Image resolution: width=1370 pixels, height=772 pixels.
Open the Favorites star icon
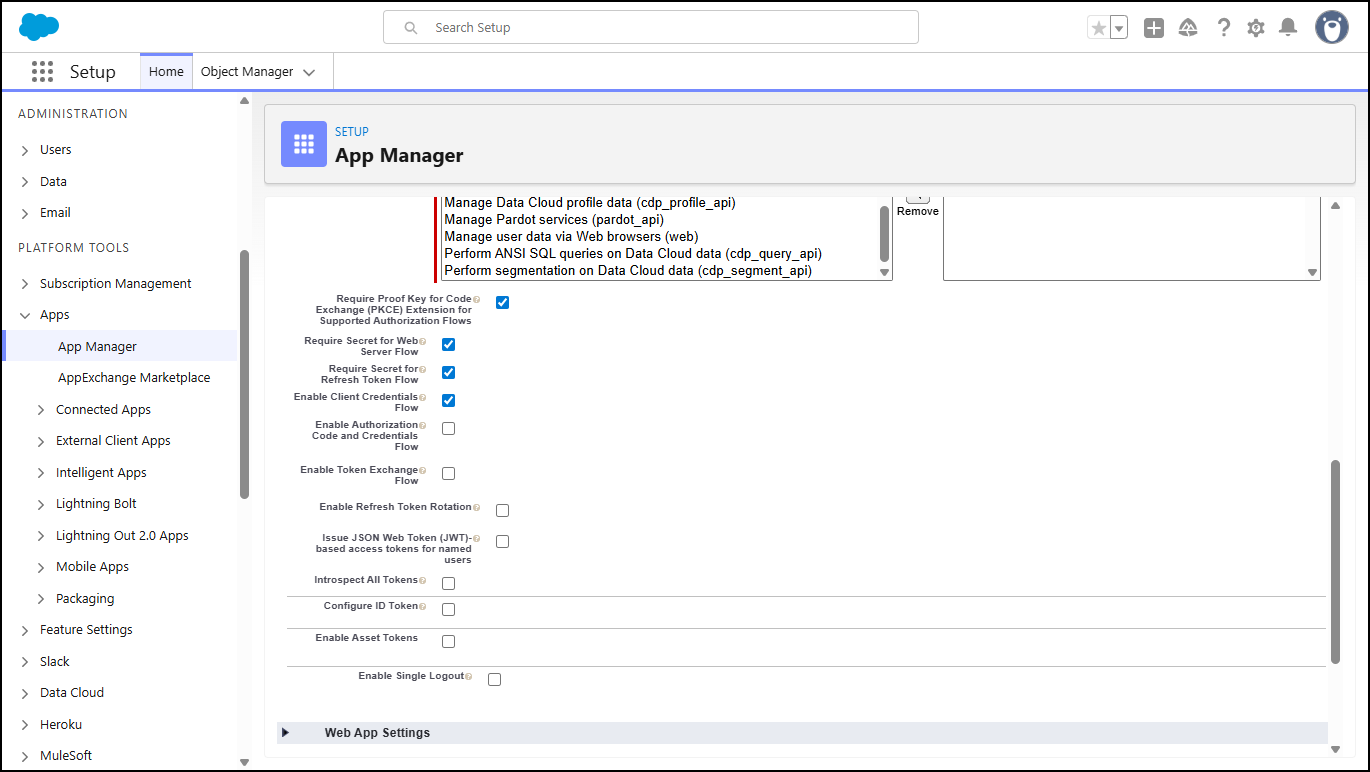point(1099,28)
